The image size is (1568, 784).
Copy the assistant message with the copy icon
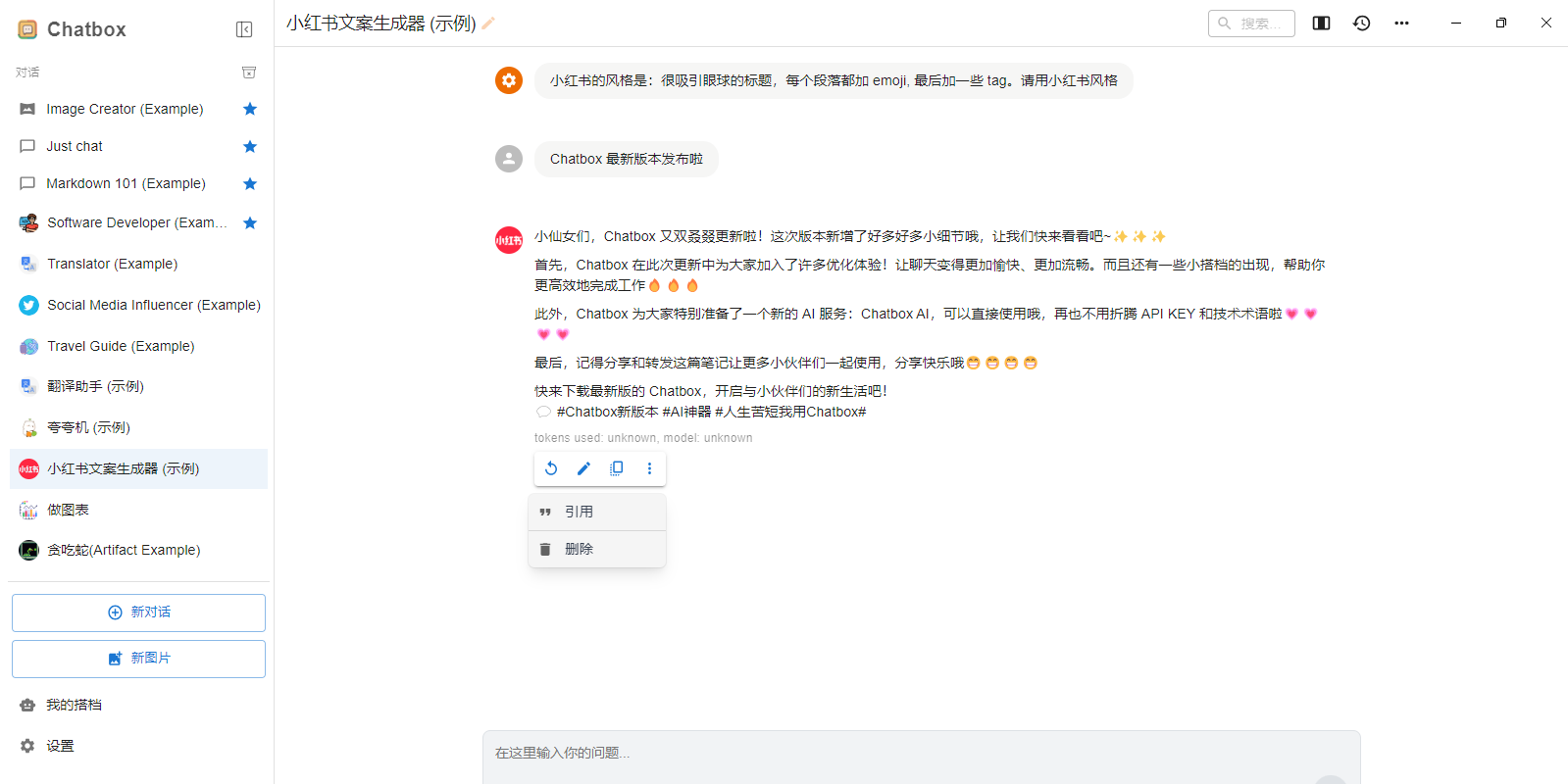[x=616, y=468]
